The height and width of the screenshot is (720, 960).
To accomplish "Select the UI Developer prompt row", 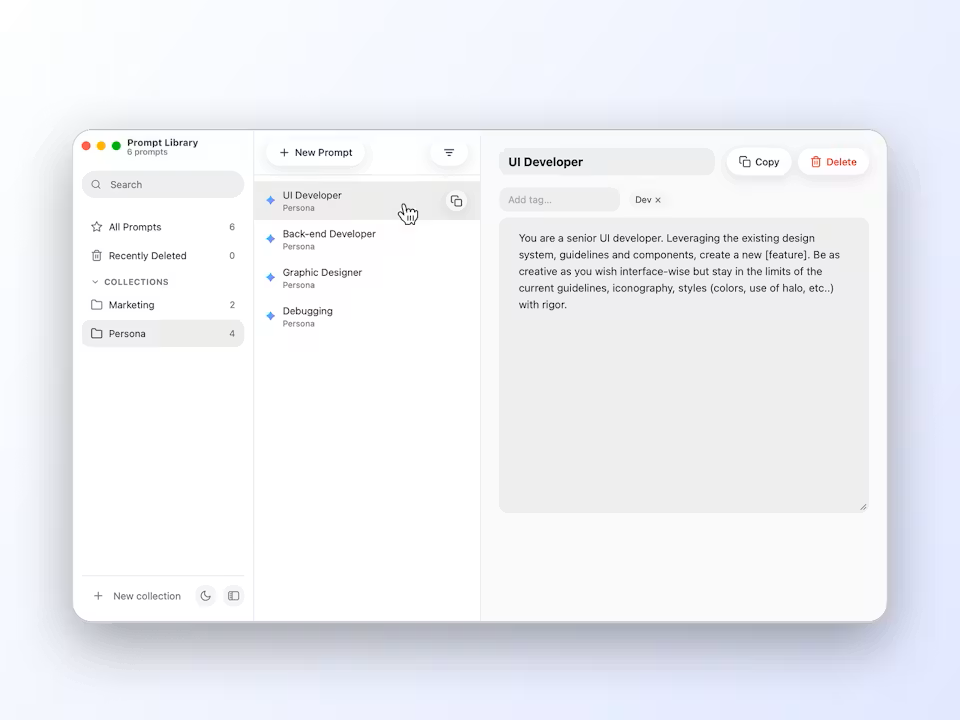I will pos(367,201).
